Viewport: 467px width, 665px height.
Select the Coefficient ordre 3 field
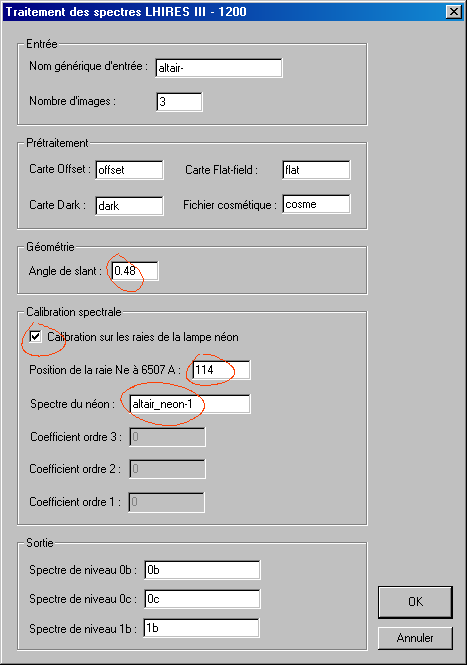tap(167, 437)
